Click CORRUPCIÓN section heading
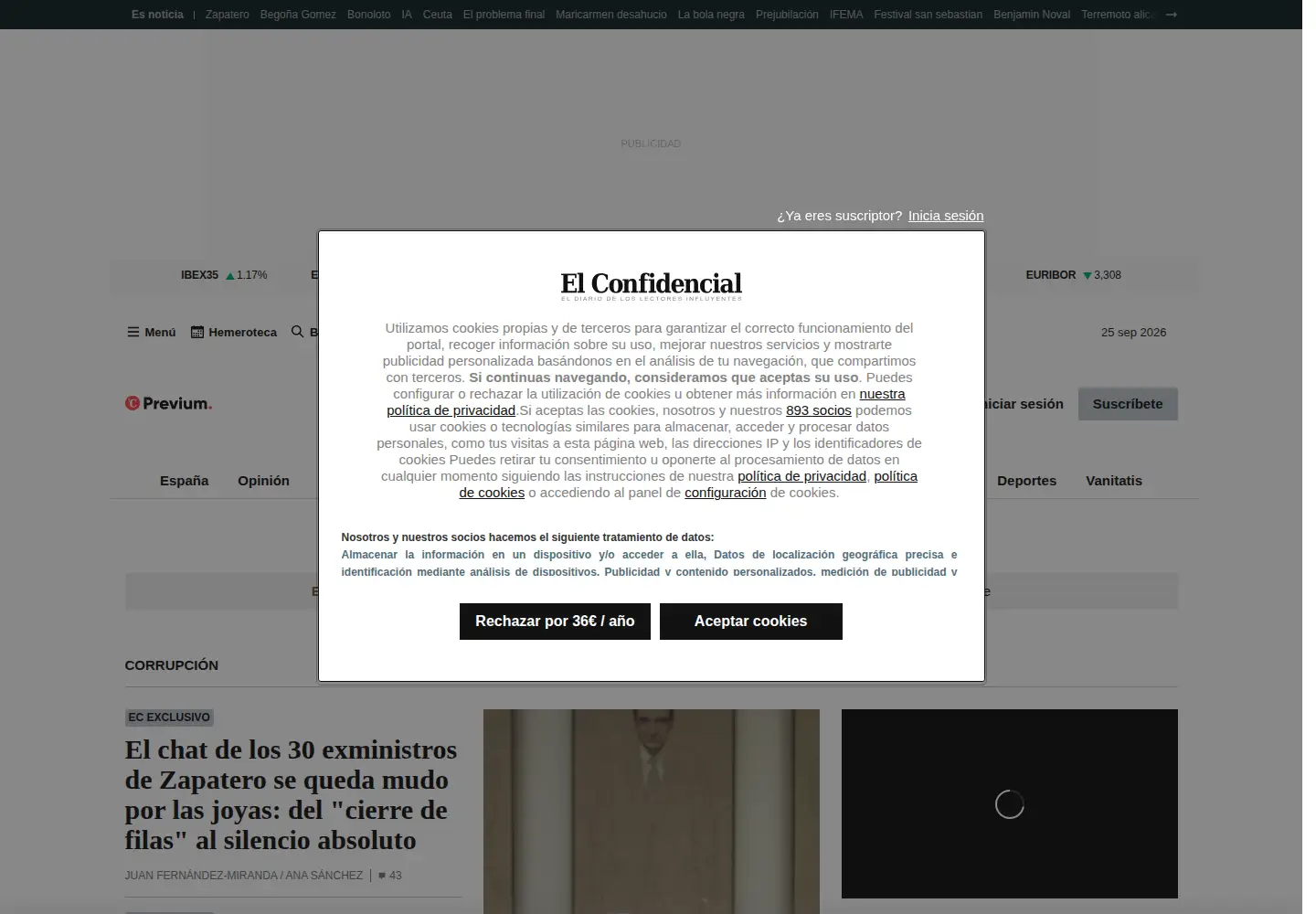1316x914 pixels. [172, 665]
